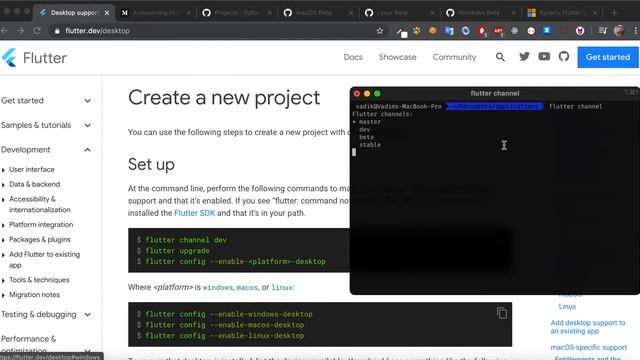Click the blue translate extension icon
This screenshot has height=360, width=640.
tap(449, 31)
